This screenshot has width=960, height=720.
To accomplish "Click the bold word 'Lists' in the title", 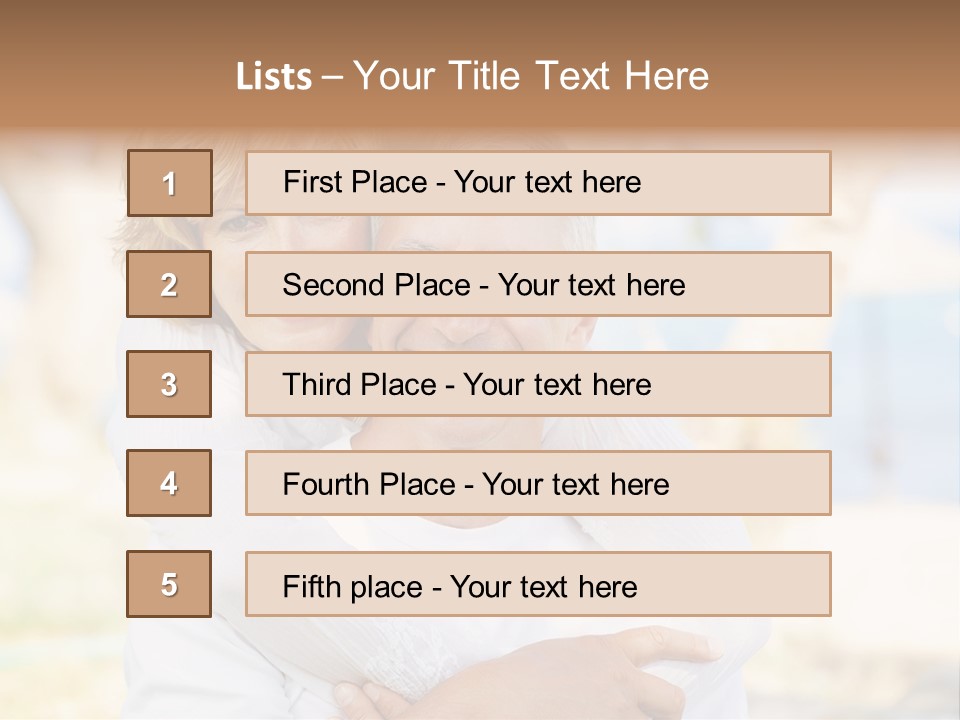I will pyautogui.click(x=274, y=76).
